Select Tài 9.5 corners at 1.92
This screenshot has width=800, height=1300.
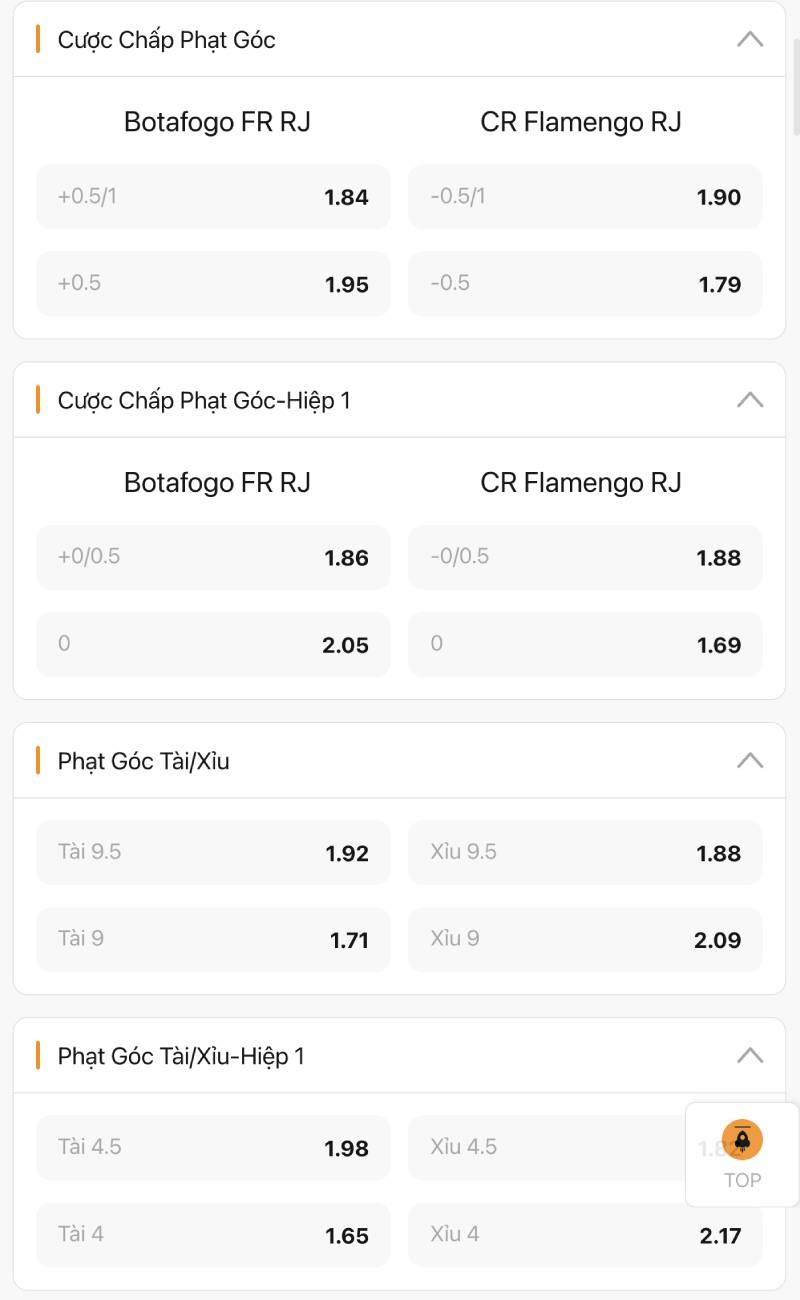click(x=213, y=853)
